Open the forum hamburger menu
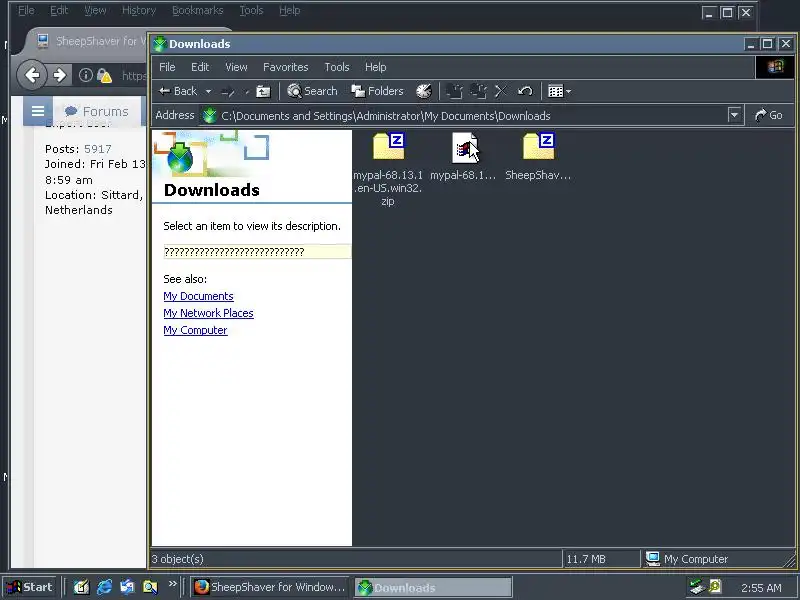Viewport: 800px width, 600px height. tap(38, 111)
